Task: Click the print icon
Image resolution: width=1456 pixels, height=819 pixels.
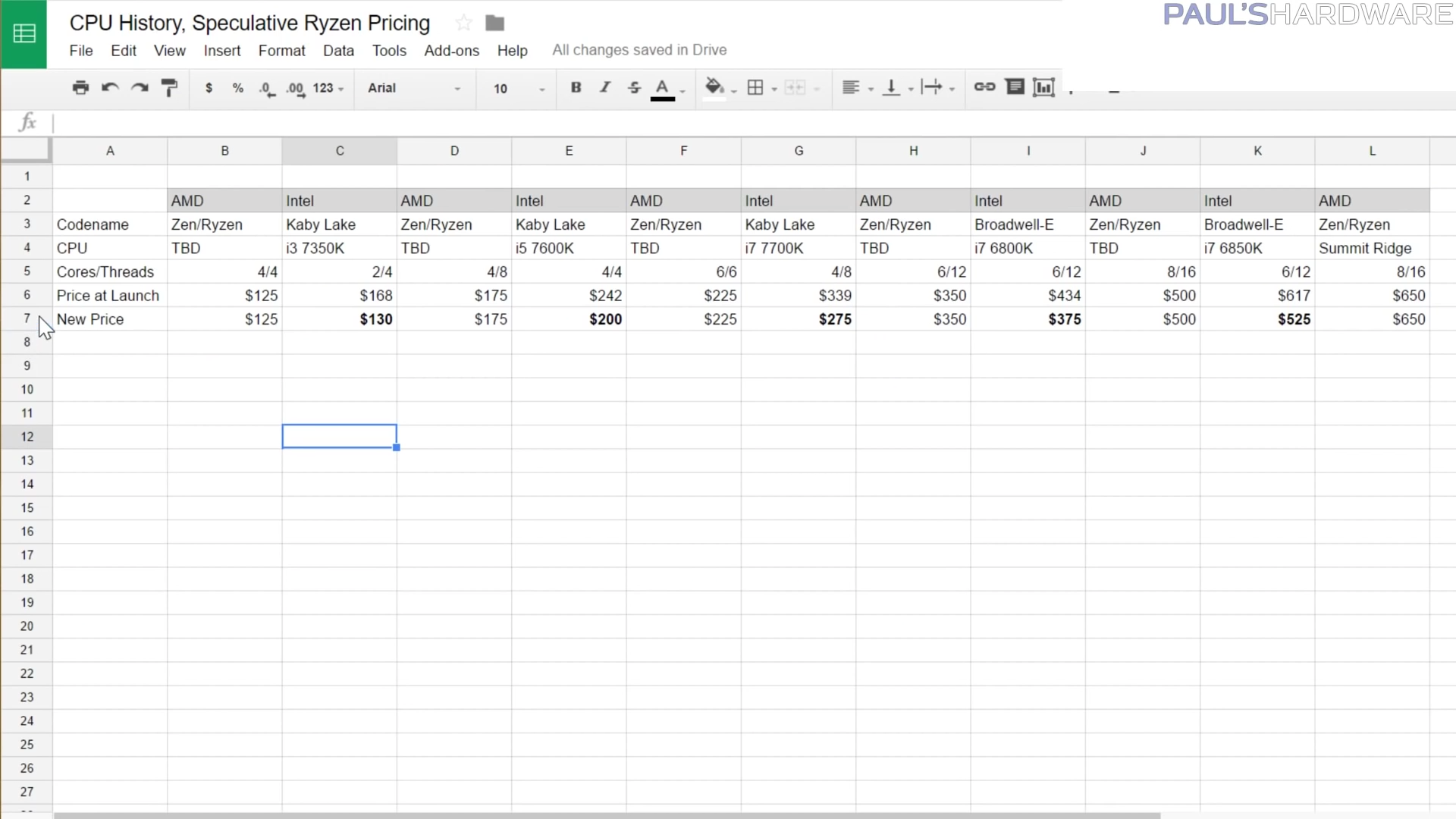Action: click(x=80, y=88)
